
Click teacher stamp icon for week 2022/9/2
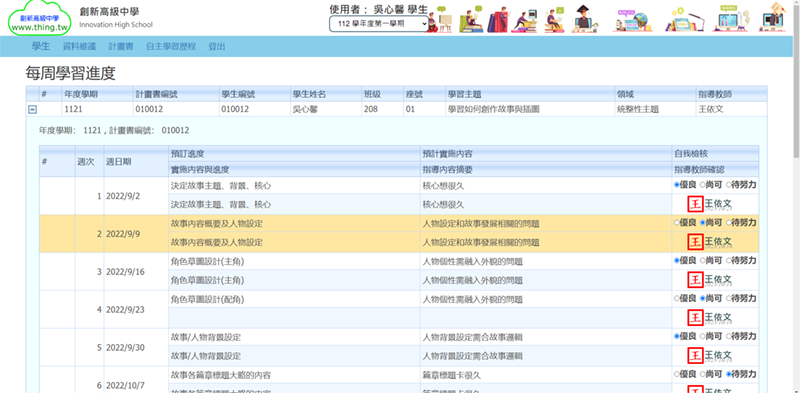point(695,204)
